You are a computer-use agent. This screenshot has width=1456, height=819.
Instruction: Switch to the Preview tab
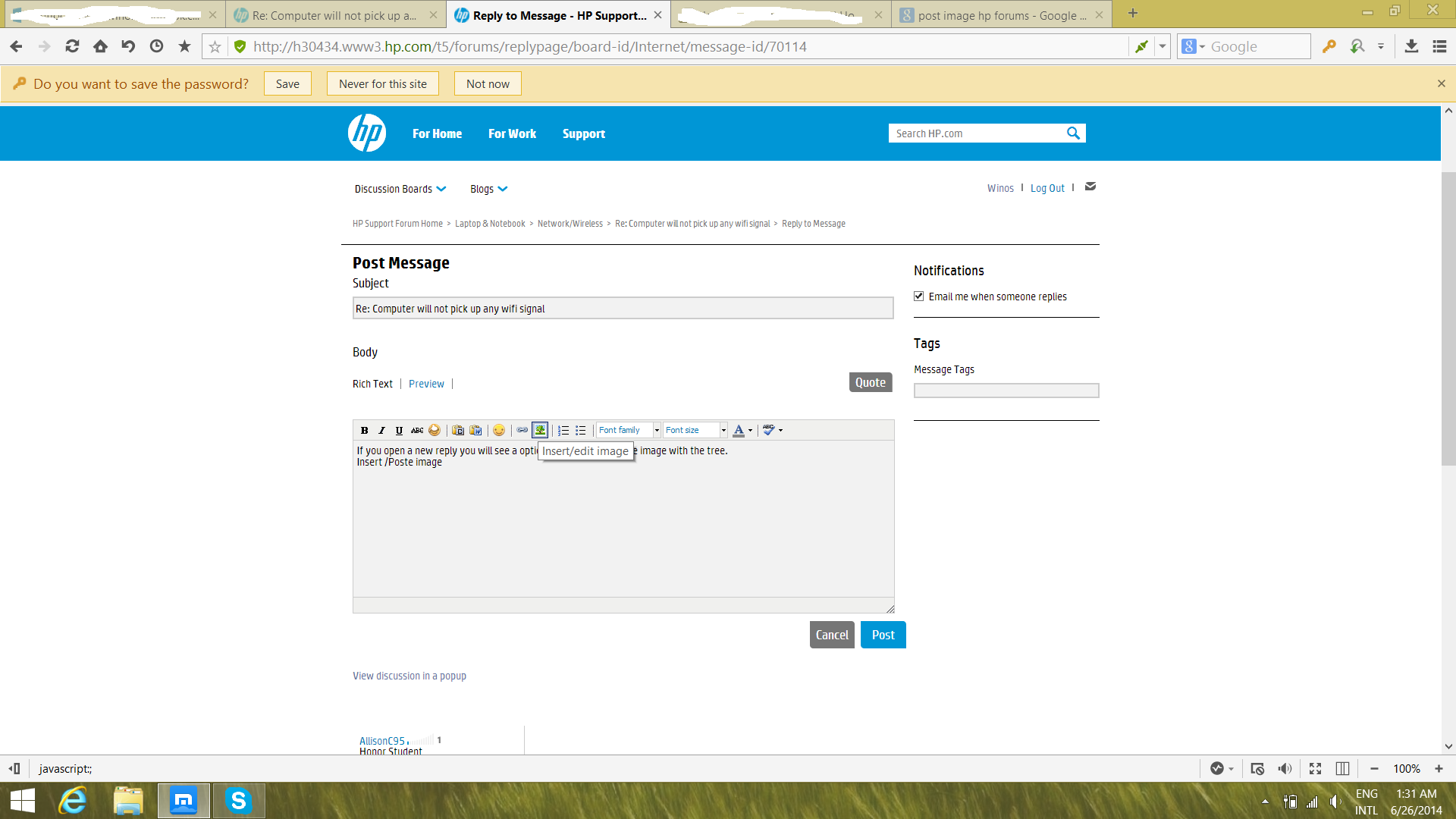[426, 384]
